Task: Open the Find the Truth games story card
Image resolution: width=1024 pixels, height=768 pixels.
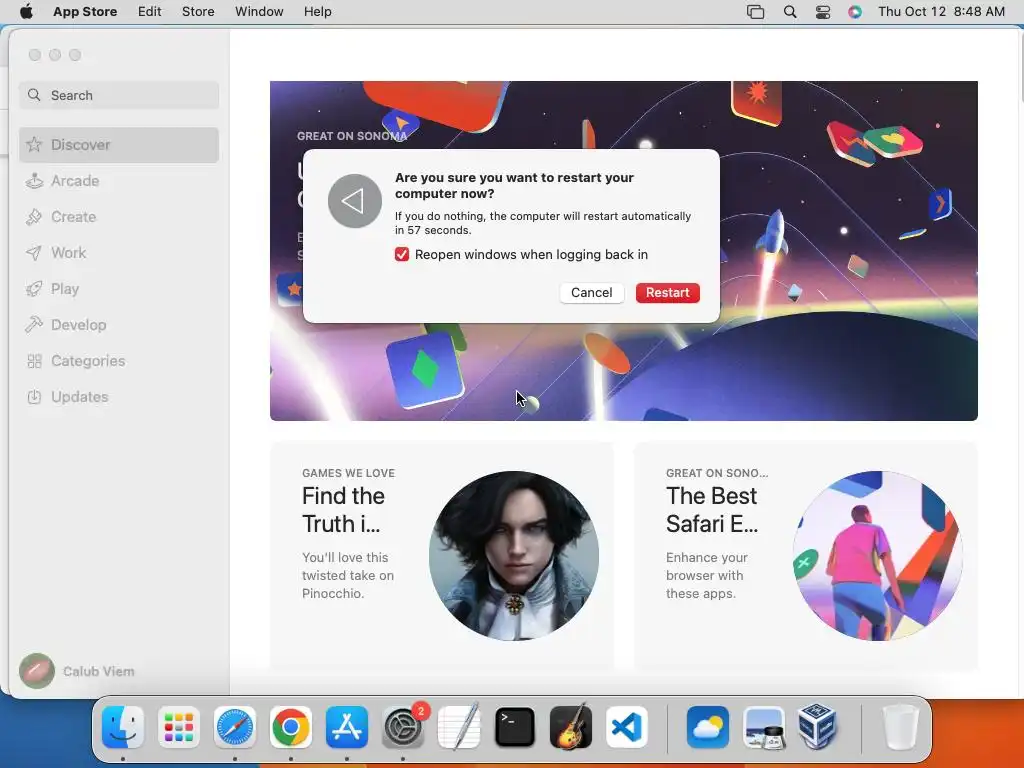Action: coord(442,556)
